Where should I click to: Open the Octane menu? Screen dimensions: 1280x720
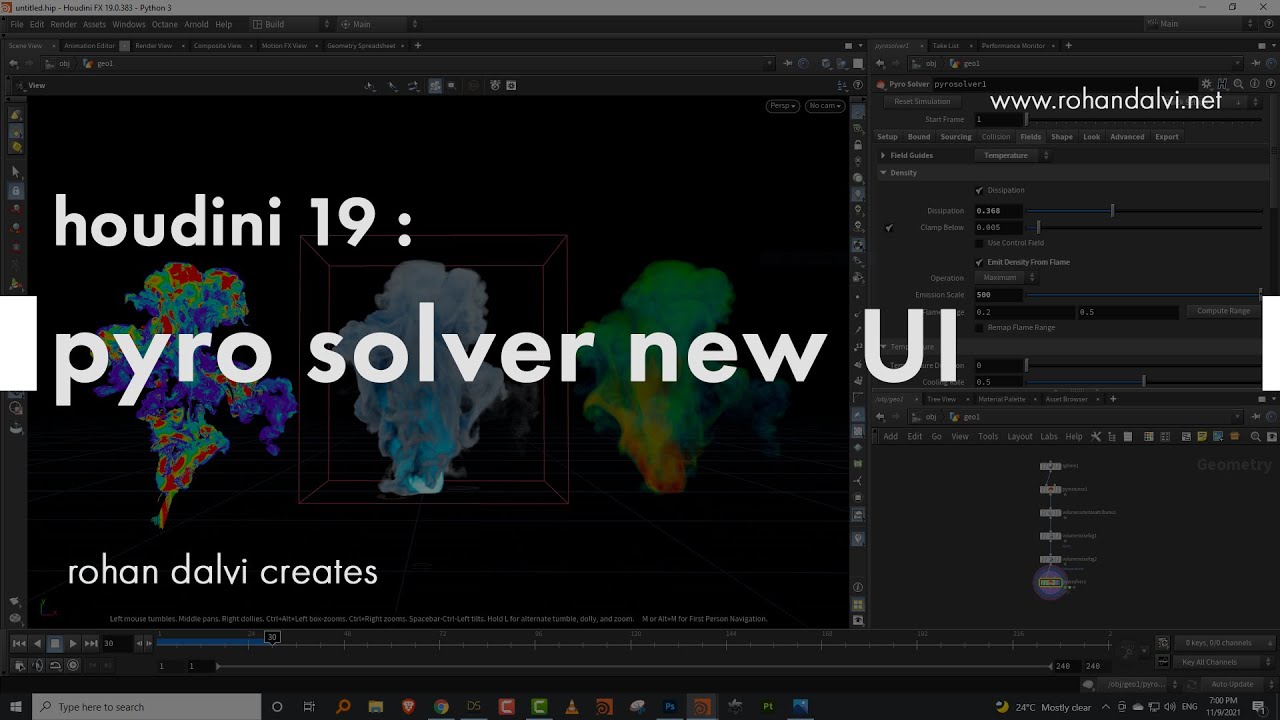point(164,24)
